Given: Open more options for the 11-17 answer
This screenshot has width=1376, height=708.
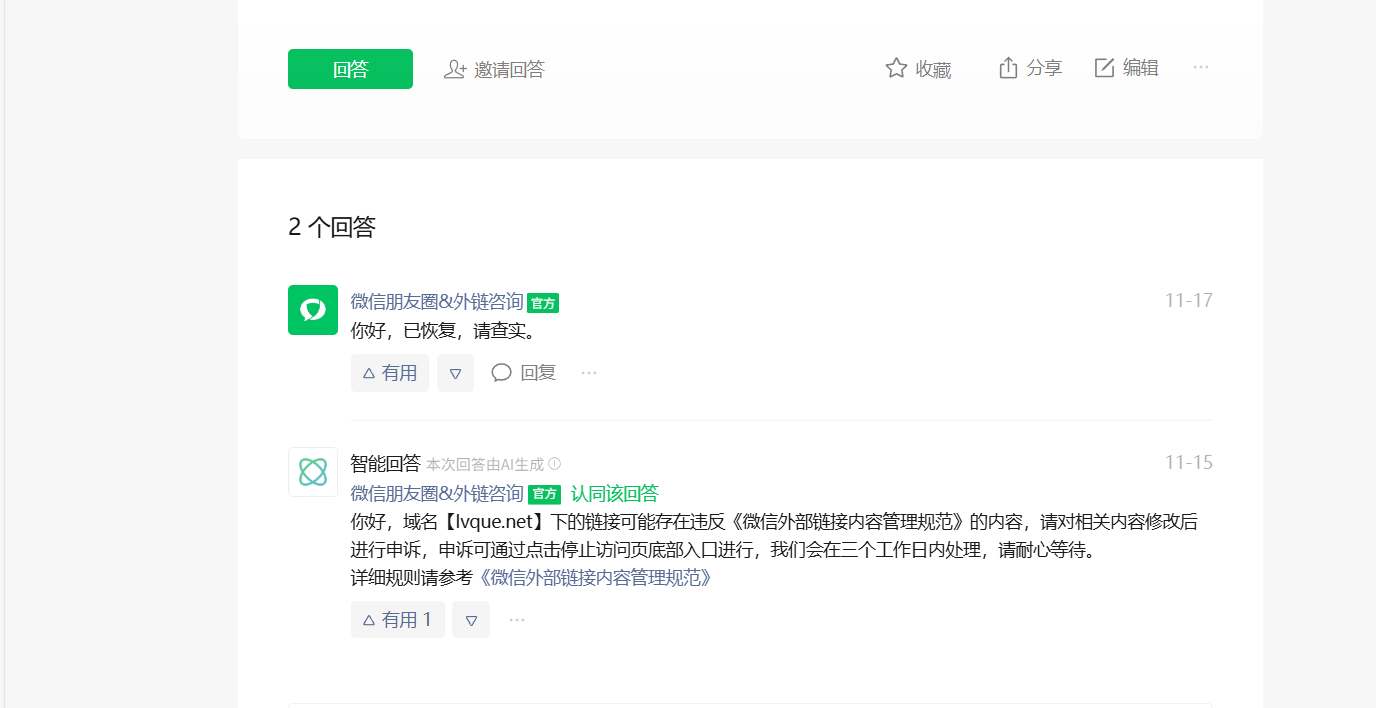Looking at the screenshot, I should pyautogui.click(x=589, y=373).
